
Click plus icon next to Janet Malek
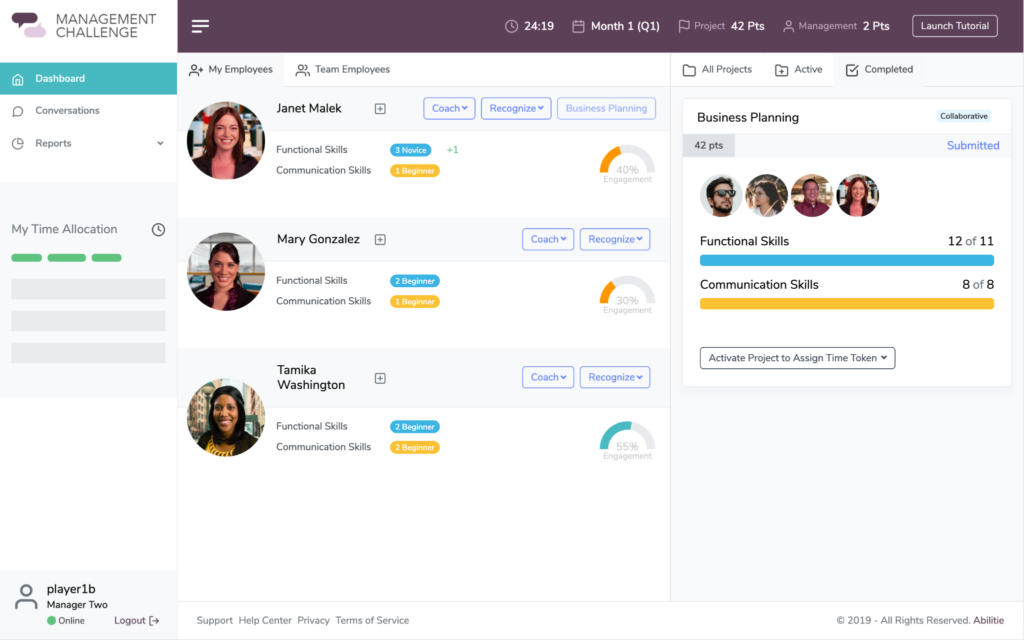pyautogui.click(x=380, y=109)
